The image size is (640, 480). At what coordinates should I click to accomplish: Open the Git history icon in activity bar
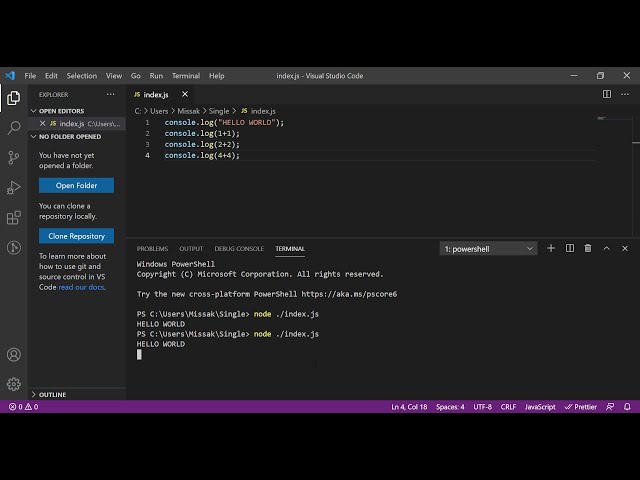pos(13,247)
